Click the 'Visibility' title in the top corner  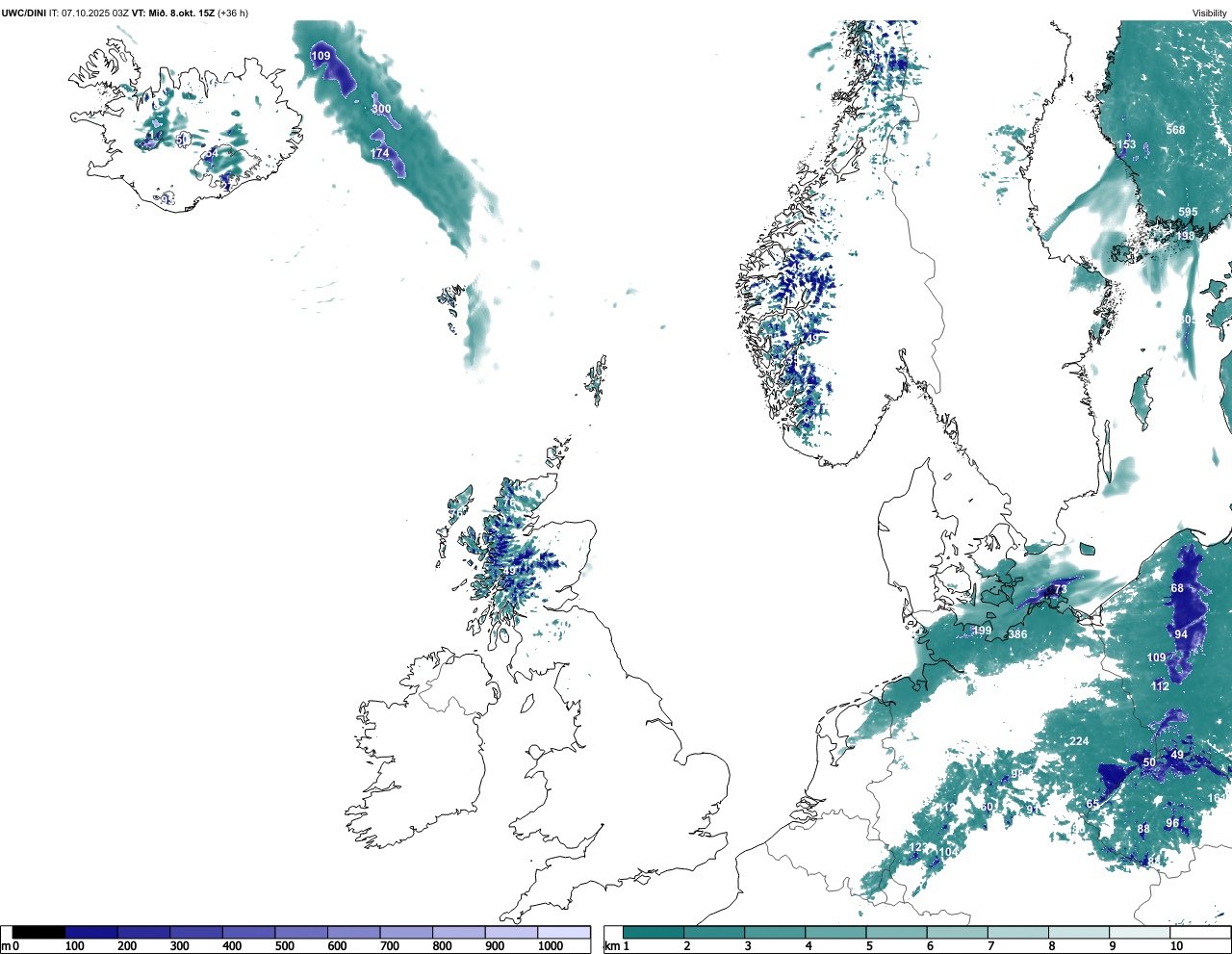[1209, 13]
